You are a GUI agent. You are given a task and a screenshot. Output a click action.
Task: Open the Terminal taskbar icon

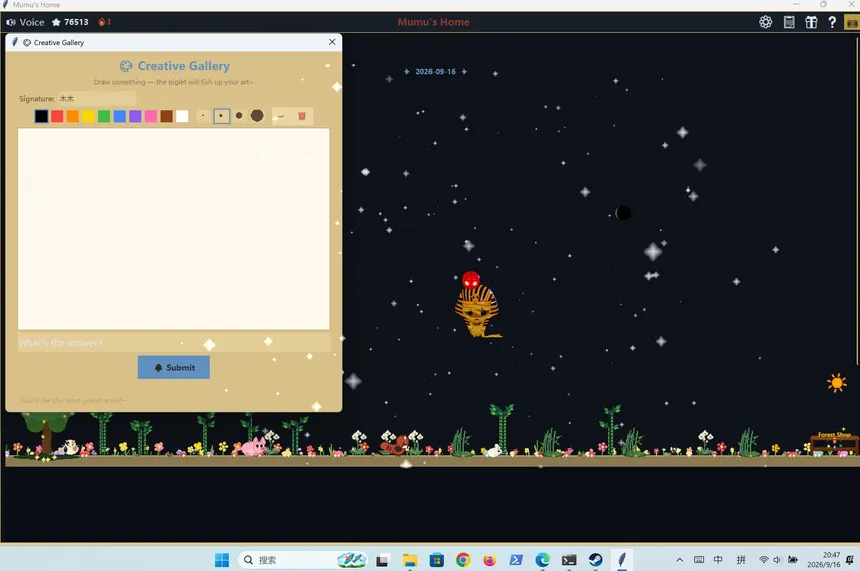(569, 560)
